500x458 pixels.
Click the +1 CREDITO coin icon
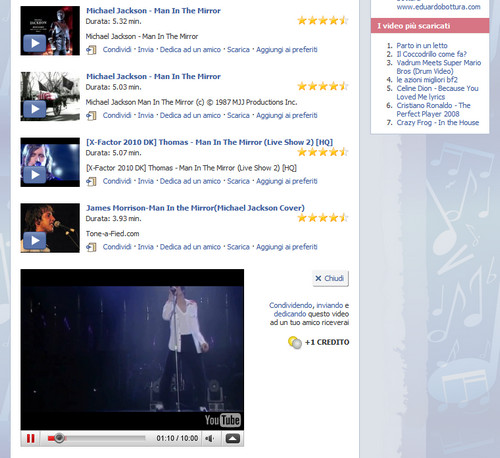[295, 342]
